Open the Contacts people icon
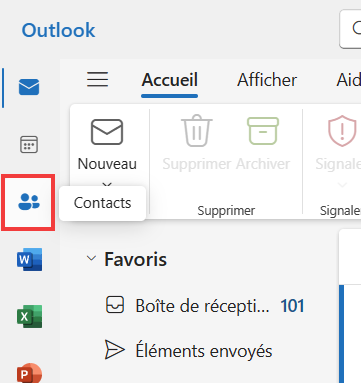 tap(29, 202)
